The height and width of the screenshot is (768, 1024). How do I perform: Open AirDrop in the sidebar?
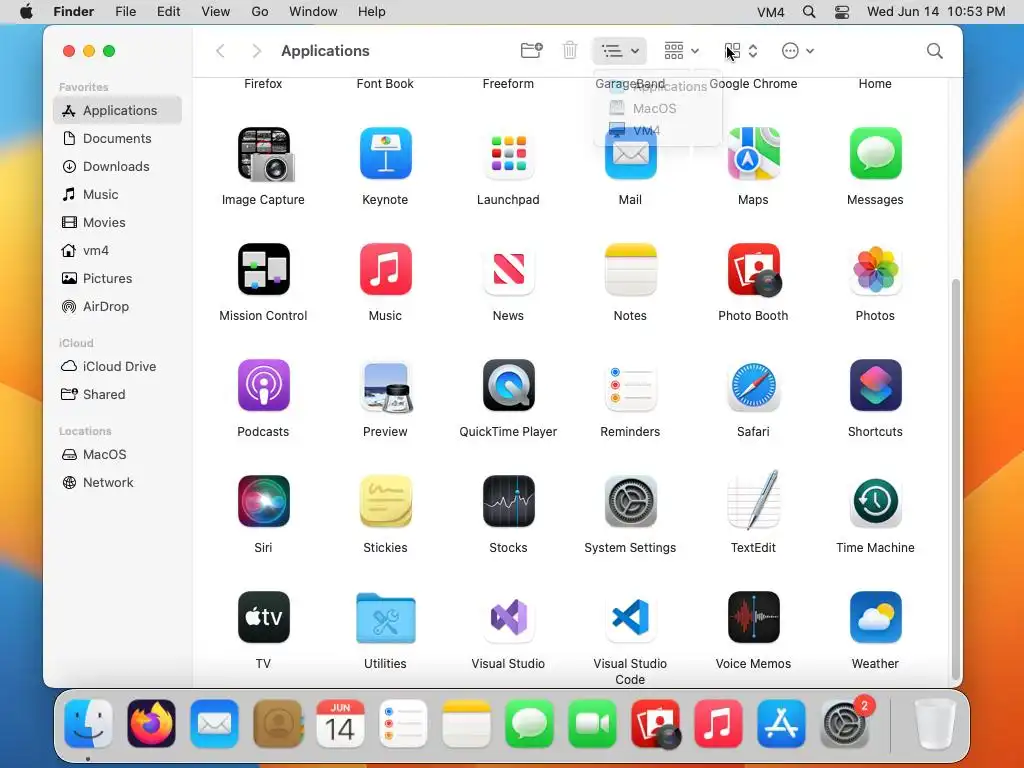click(x=118, y=307)
